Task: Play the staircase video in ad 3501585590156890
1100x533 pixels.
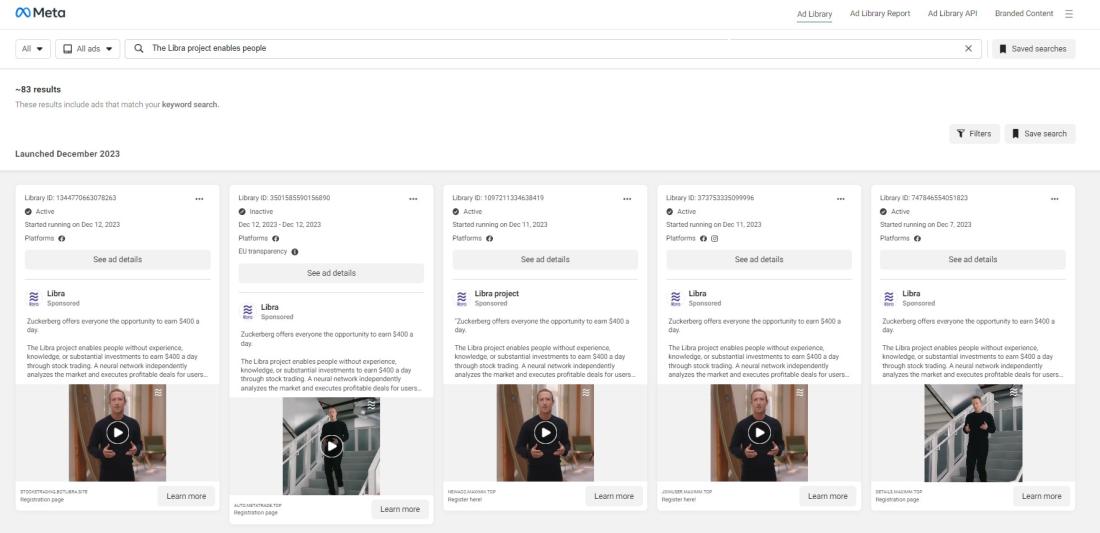Action: pyautogui.click(x=331, y=445)
